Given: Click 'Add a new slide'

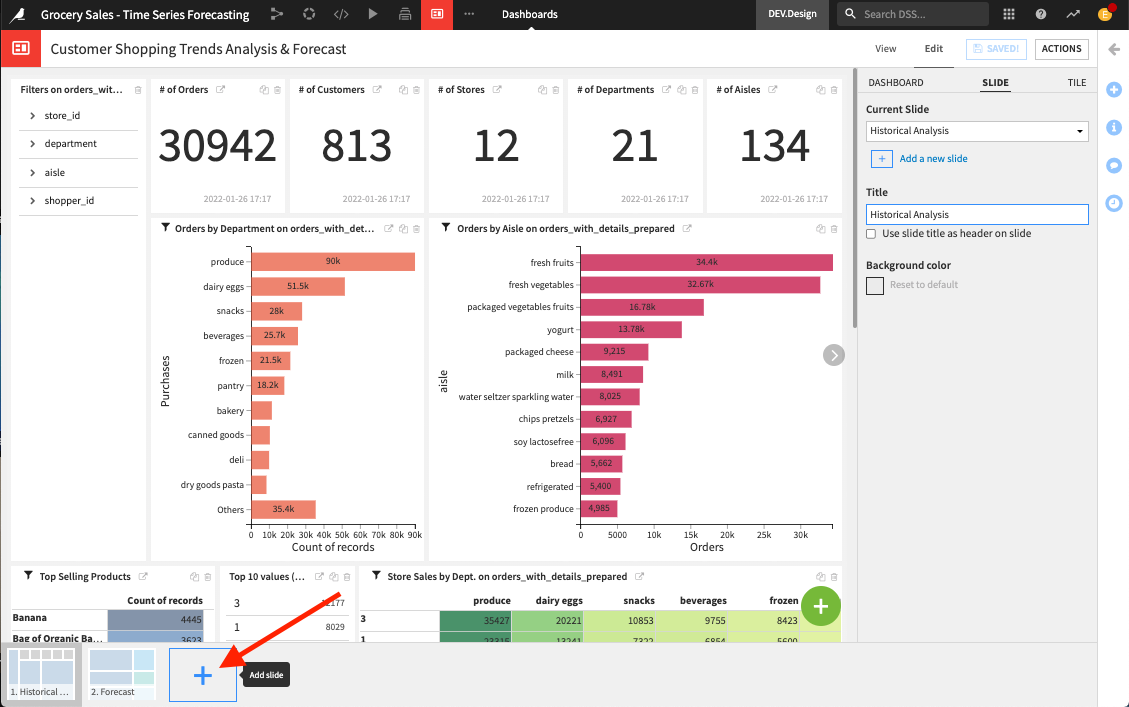Looking at the screenshot, I should 935,159.
